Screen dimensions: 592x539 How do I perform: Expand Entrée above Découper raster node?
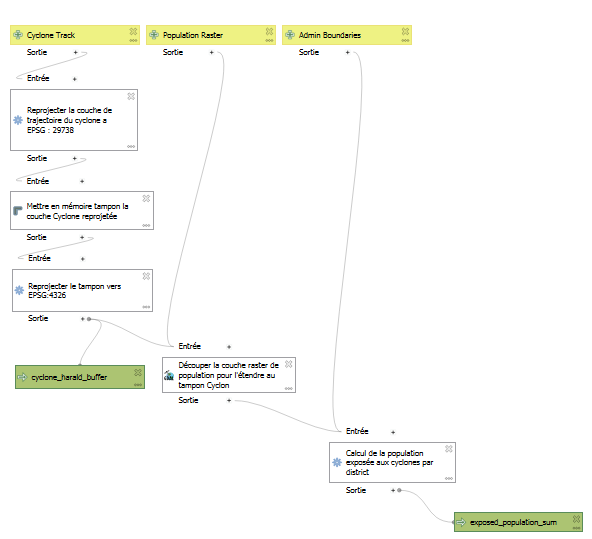(229, 346)
